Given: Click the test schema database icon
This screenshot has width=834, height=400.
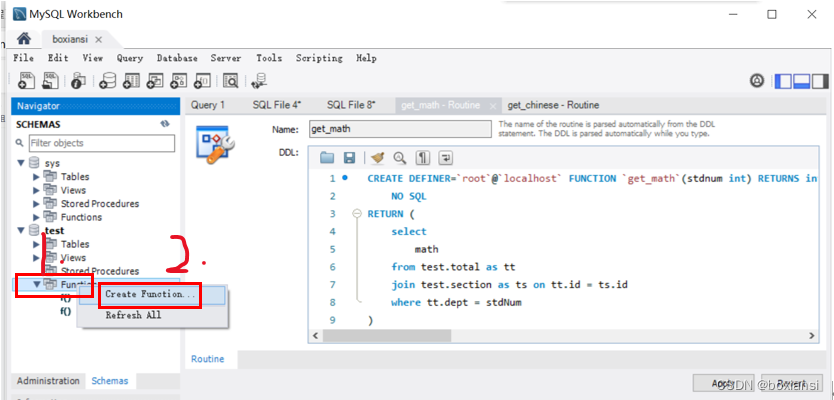Looking at the screenshot, I should coord(35,230).
